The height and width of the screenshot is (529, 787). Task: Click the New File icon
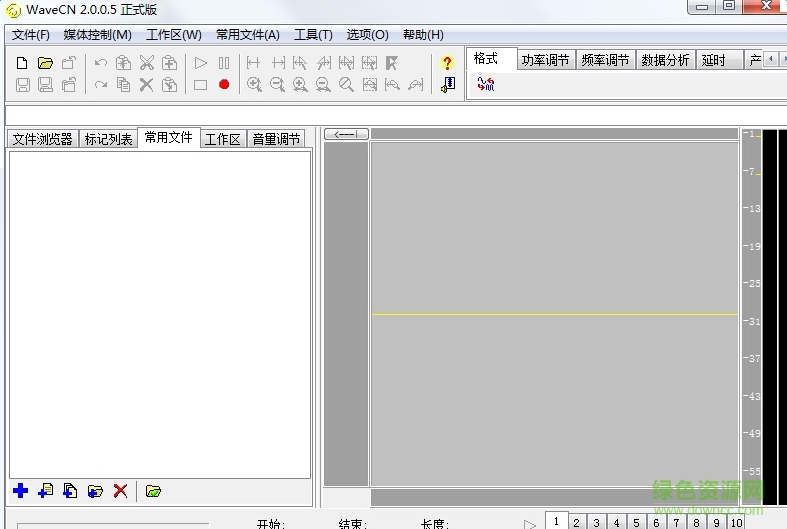[22, 63]
